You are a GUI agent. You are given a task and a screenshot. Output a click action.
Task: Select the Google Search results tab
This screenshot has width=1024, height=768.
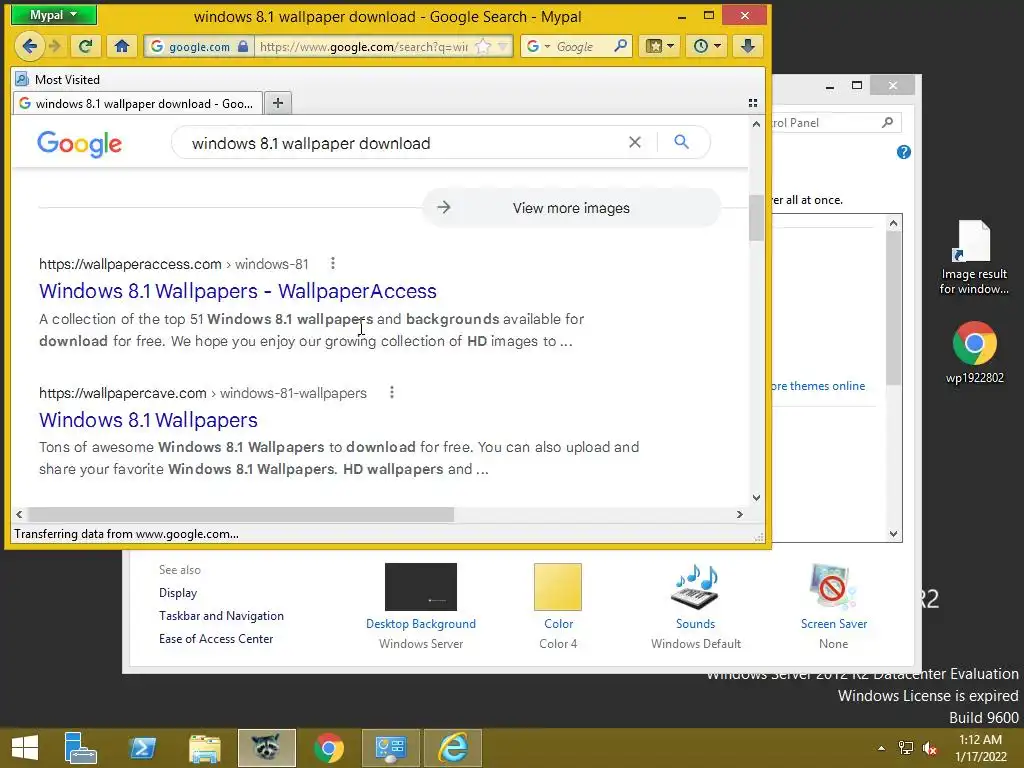138,103
